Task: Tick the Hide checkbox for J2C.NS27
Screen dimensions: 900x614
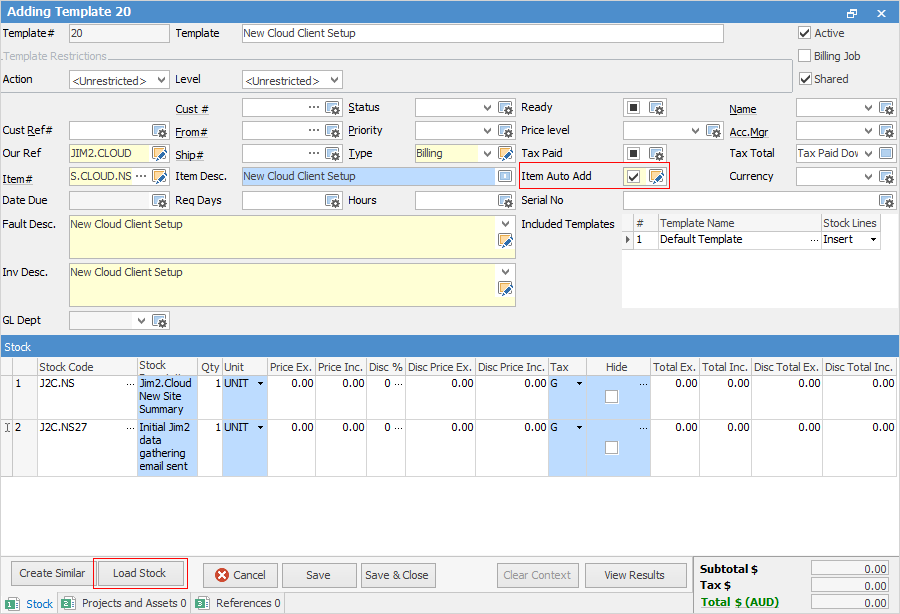Action: 611,447
